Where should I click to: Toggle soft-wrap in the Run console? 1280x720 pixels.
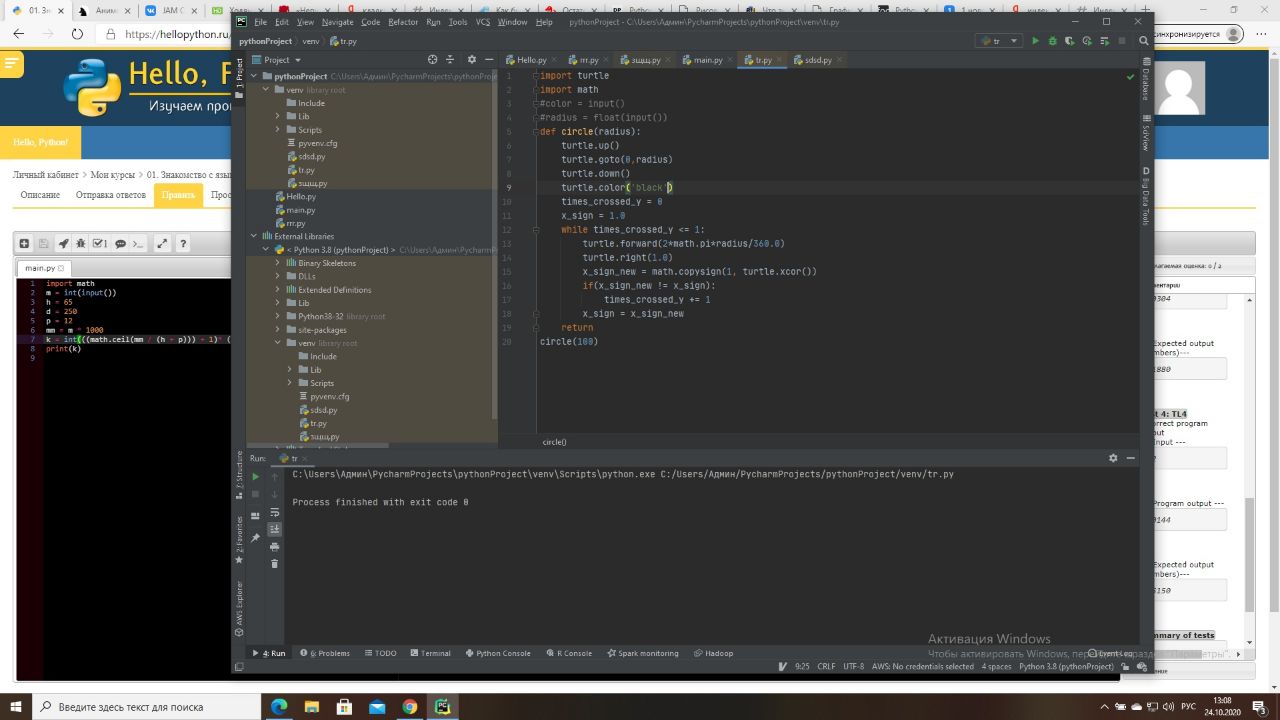pyautogui.click(x=275, y=512)
